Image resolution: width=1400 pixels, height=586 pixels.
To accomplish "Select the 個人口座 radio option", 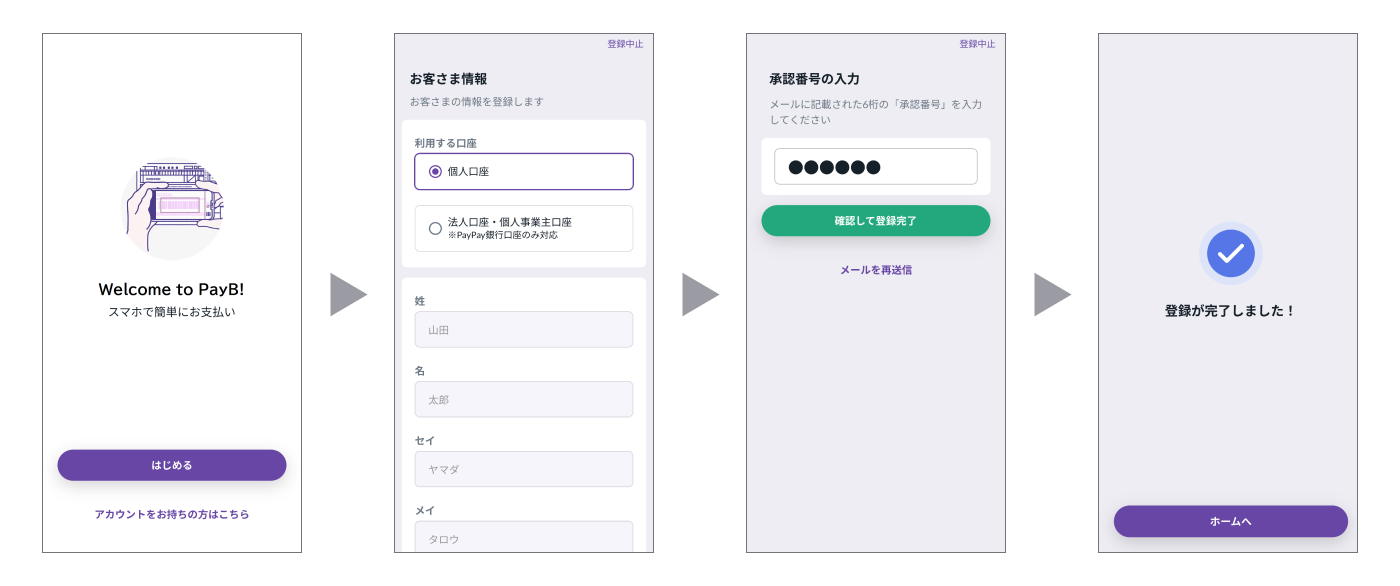I will (x=524, y=172).
